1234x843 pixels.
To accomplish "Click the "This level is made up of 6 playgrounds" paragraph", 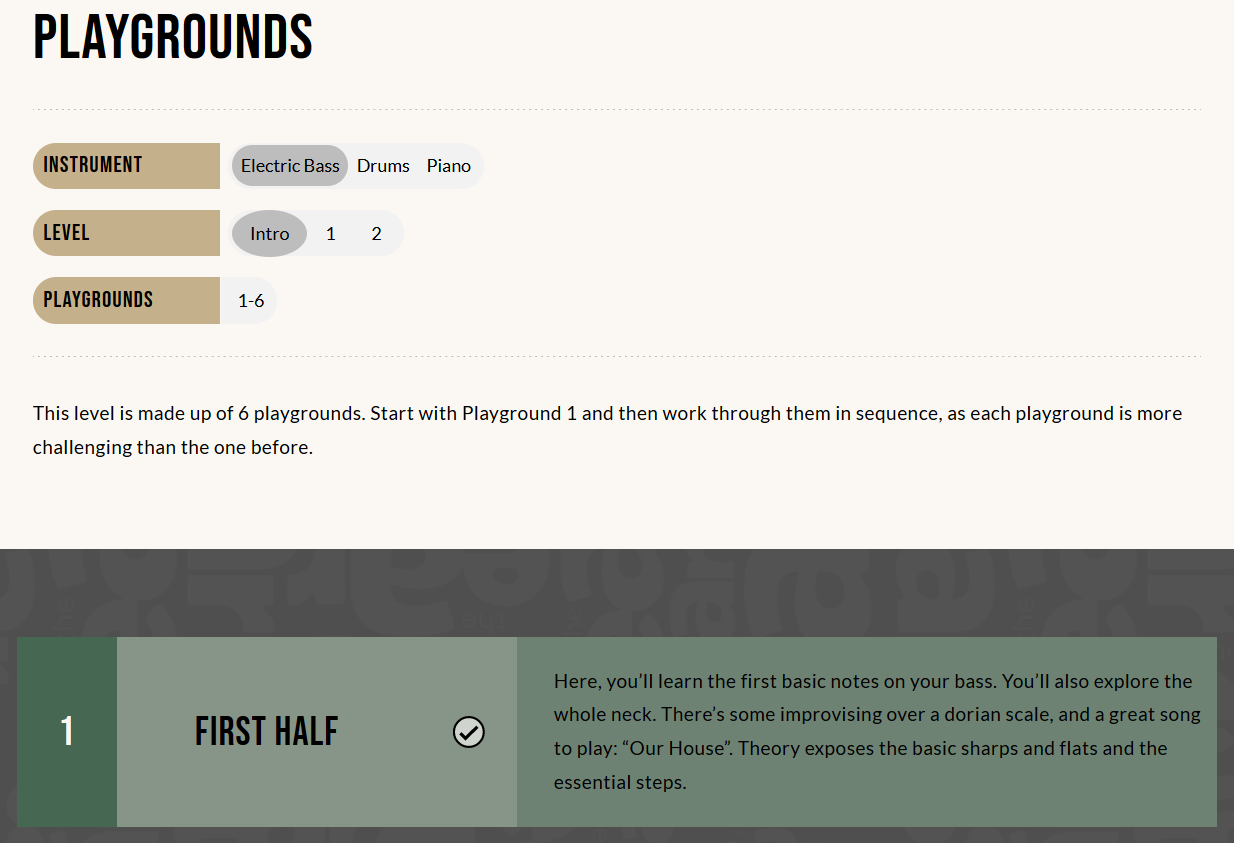I will (608, 430).
